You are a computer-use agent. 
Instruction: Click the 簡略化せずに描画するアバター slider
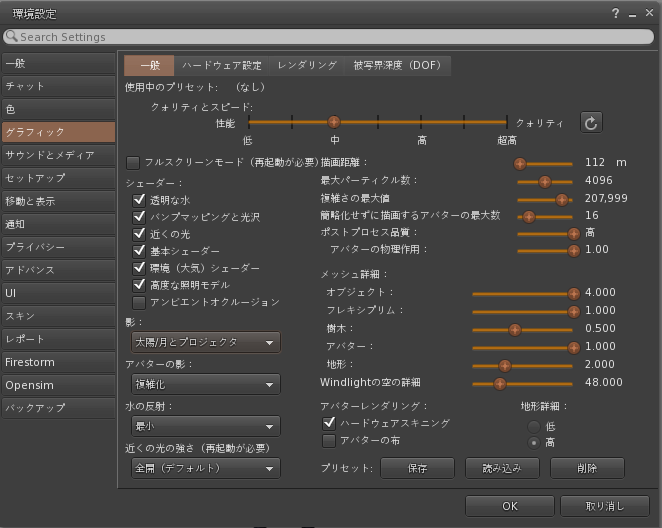545,217
